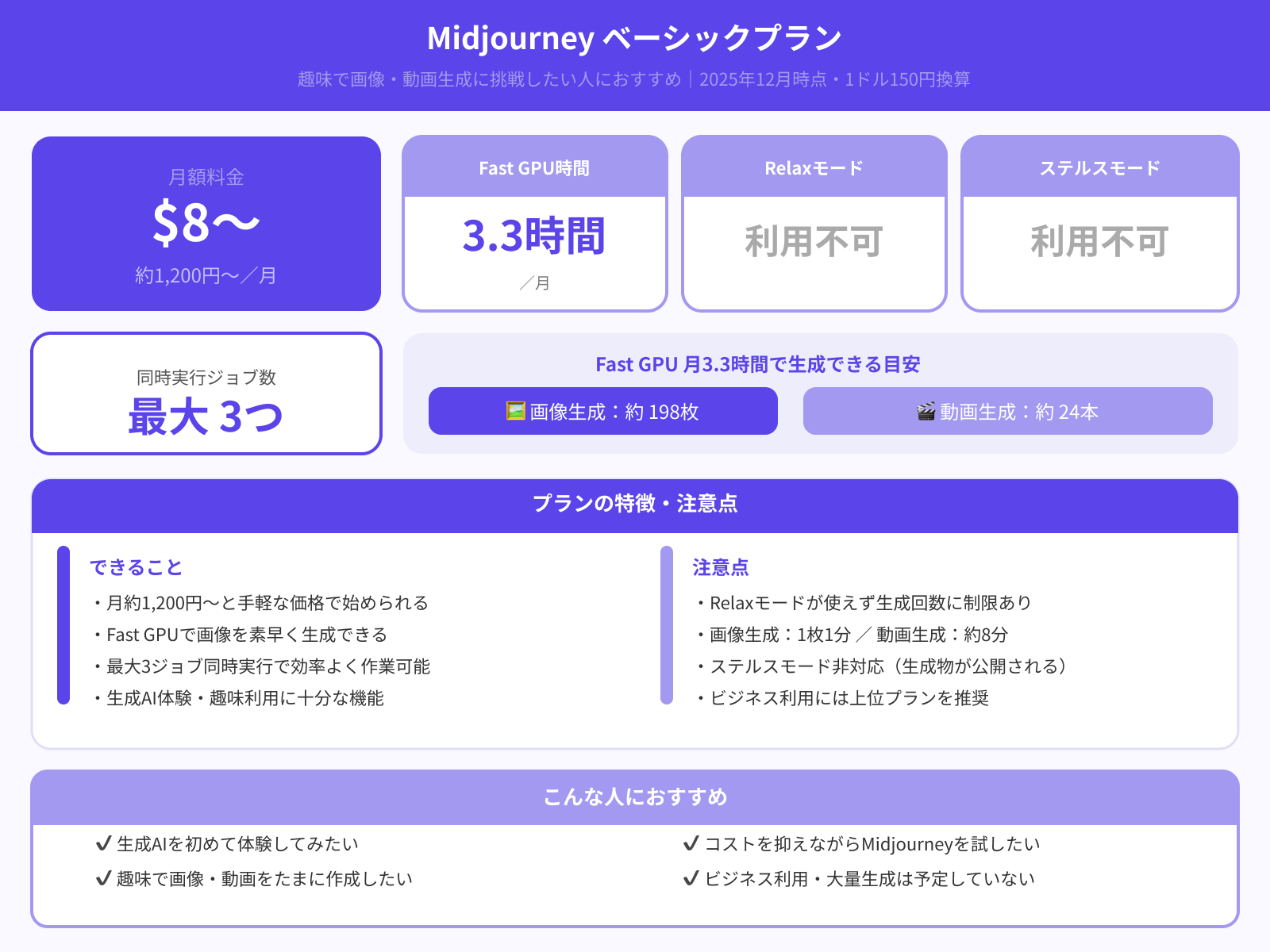Click the 月額料金 $8〜 price card
Screen dimensions: 1270x952
point(206,224)
